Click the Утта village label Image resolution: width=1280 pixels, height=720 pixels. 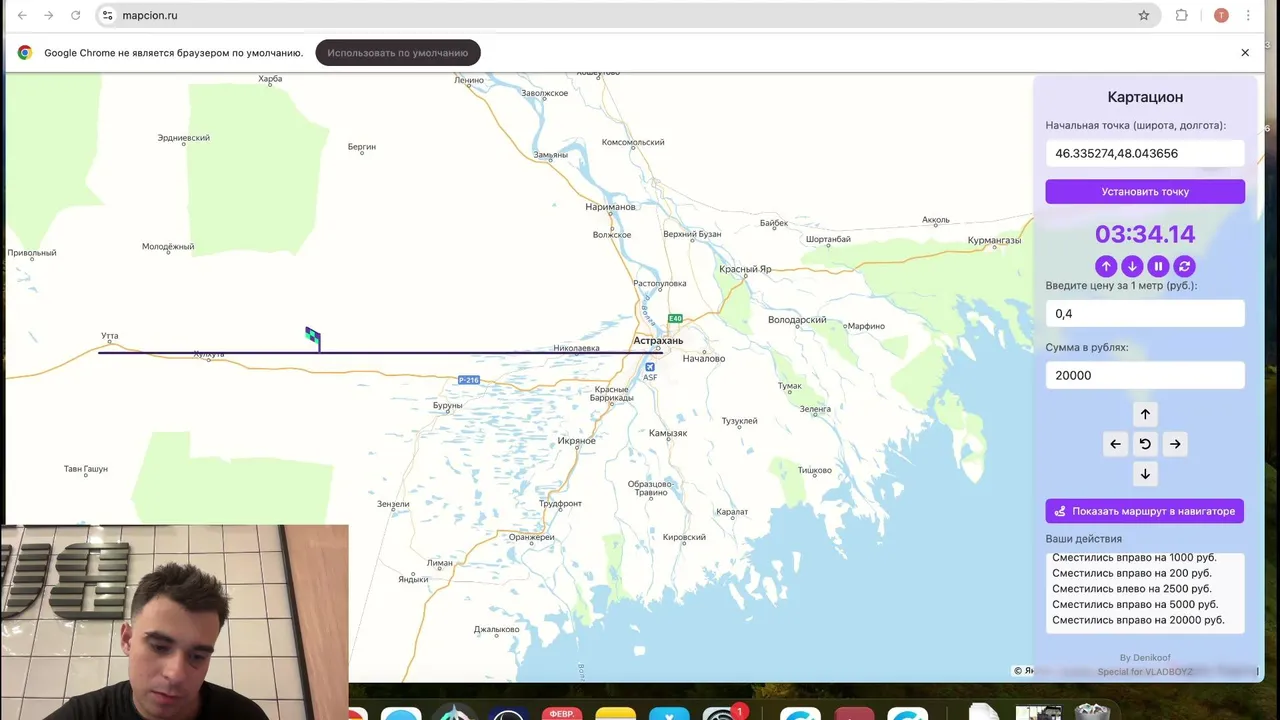[110, 336]
